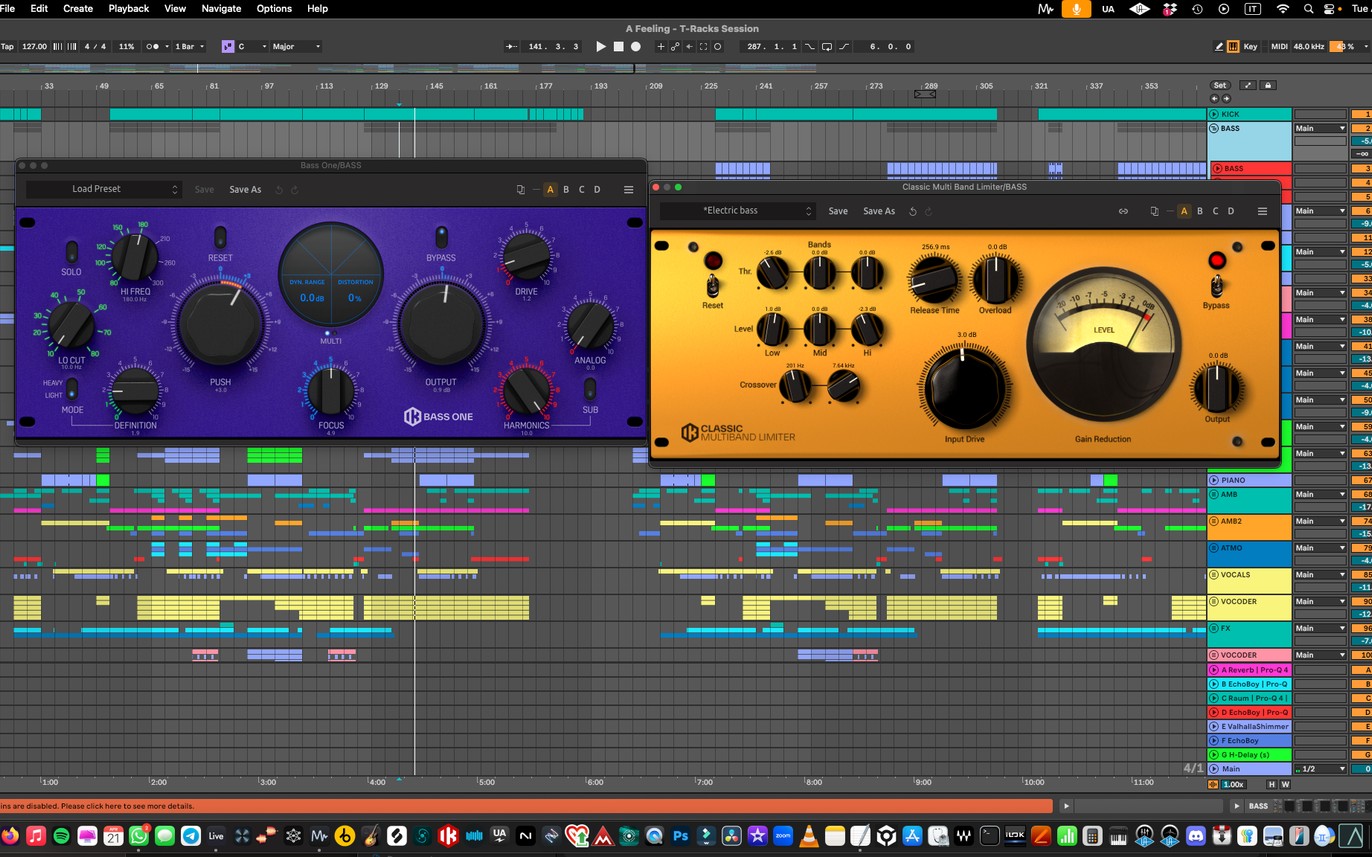Enable Draw Mode pencil icon
1372x857 pixels.
1219,47
